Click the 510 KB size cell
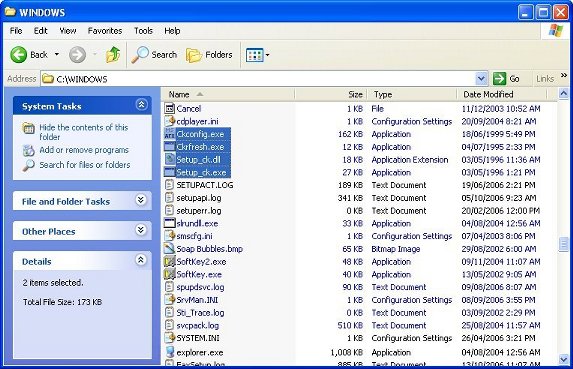The height and width of the screenshot is (369, 573). pyautogui.click(x=350, y=325)
